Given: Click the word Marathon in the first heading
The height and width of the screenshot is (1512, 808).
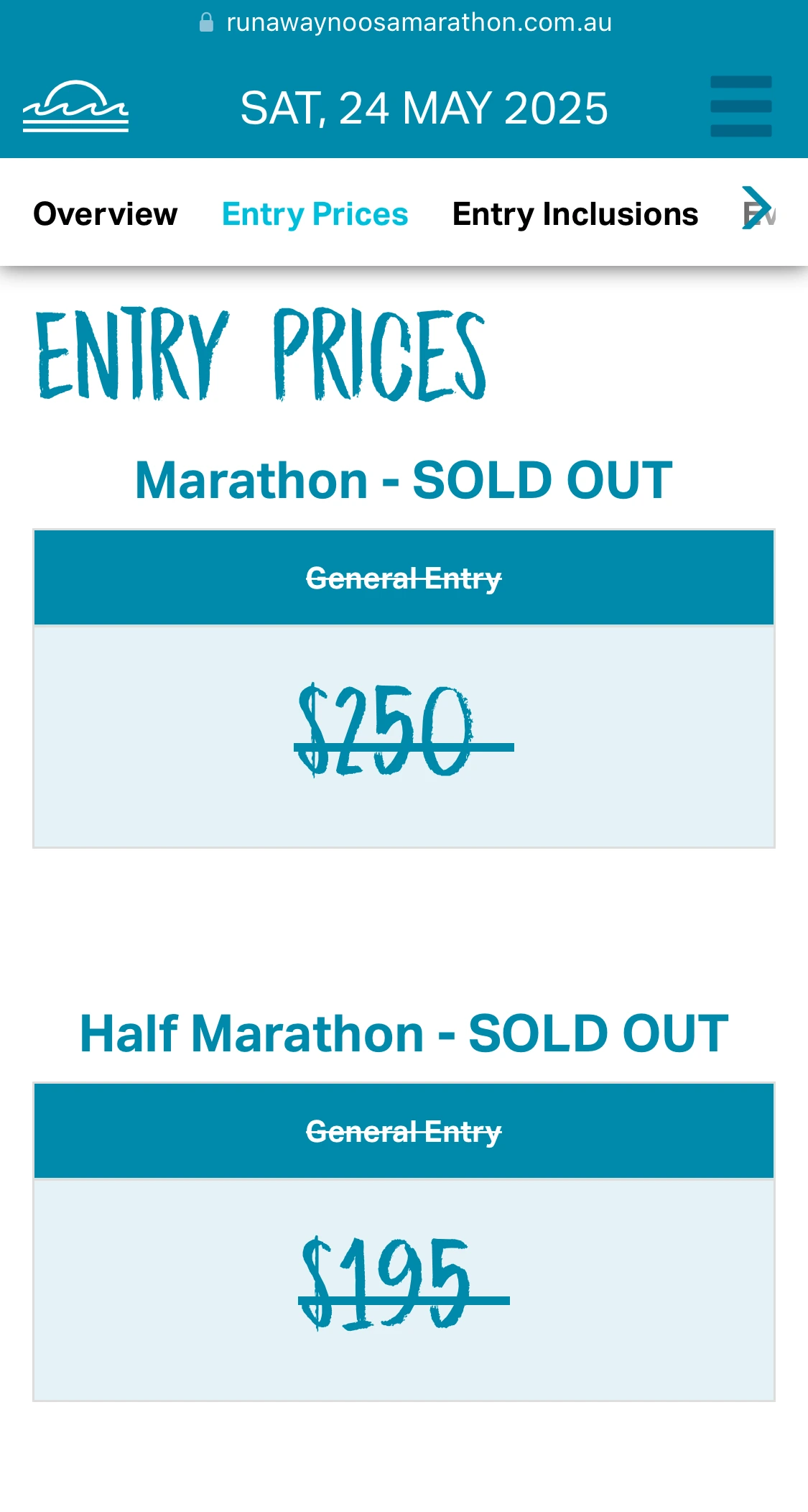Looking at the screenshot, I should [x=251, y=480].
